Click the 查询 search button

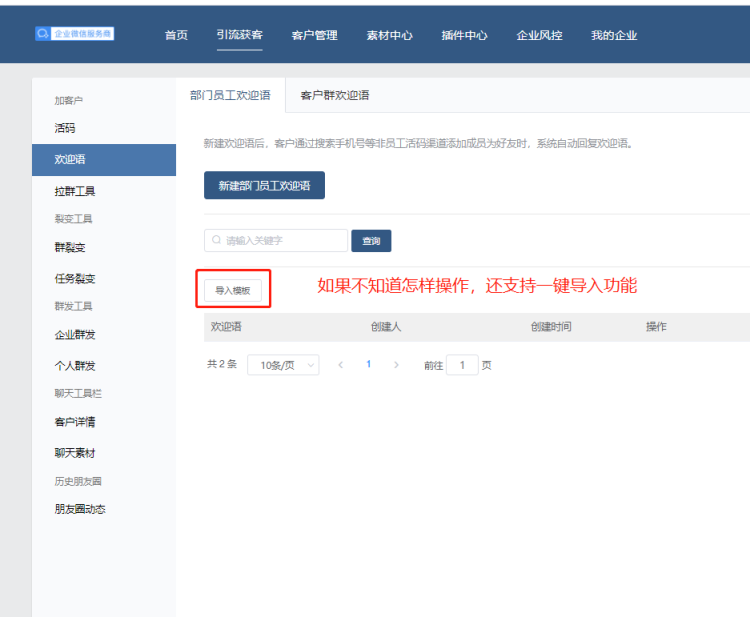[371, 241]
